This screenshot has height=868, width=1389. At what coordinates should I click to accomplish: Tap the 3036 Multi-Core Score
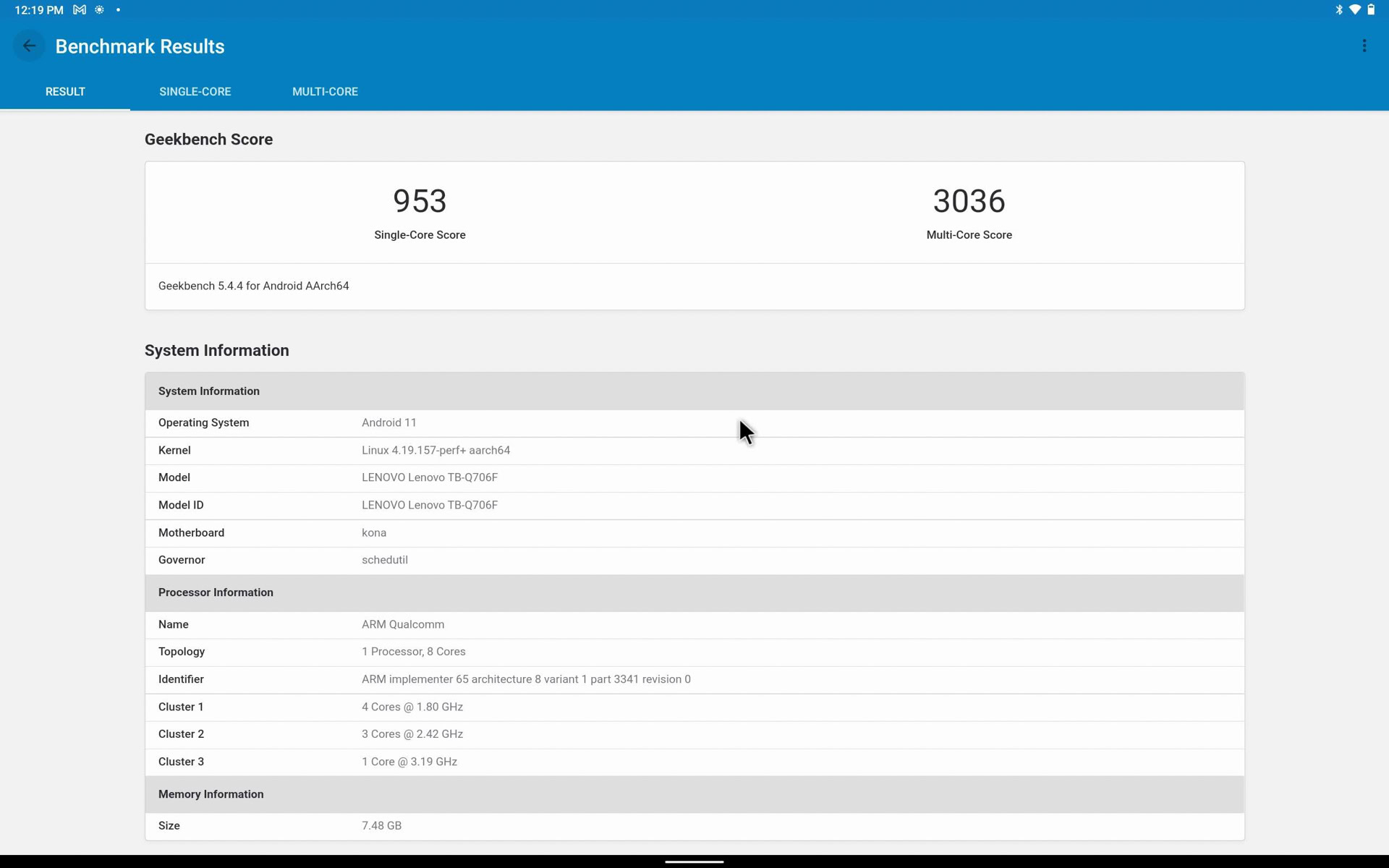coord(969,201)
